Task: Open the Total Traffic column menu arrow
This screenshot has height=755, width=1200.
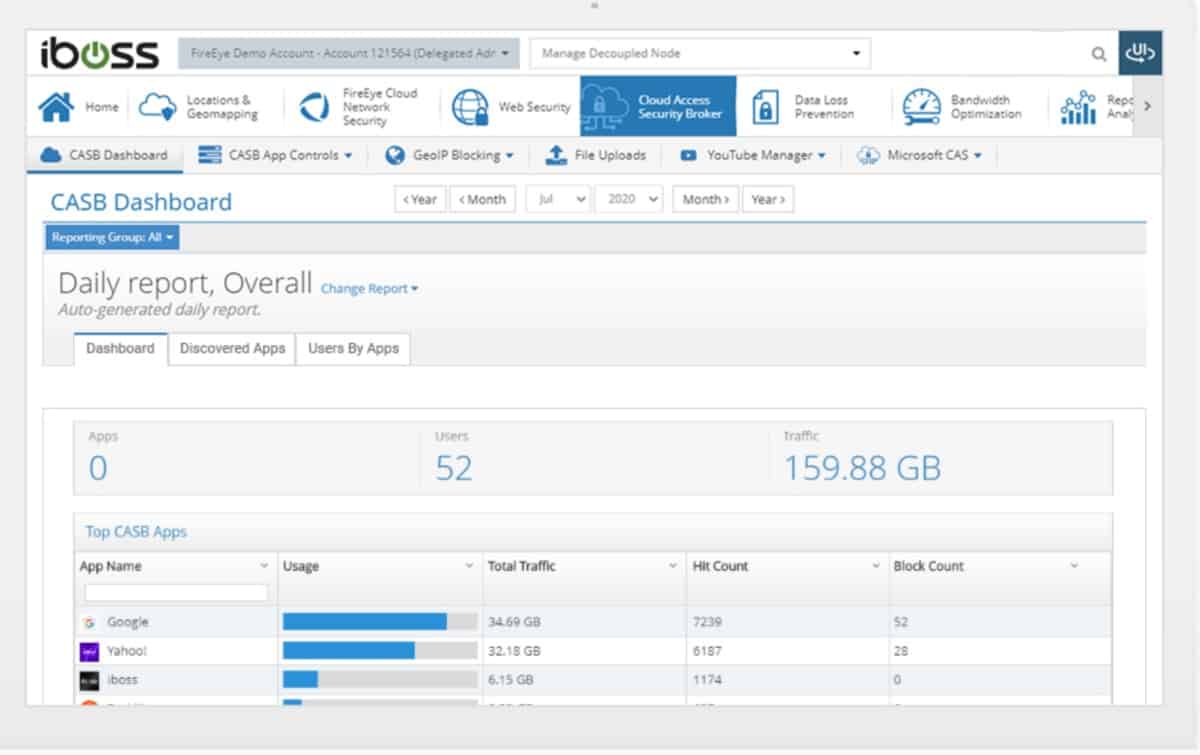Action: click(673, 566)
